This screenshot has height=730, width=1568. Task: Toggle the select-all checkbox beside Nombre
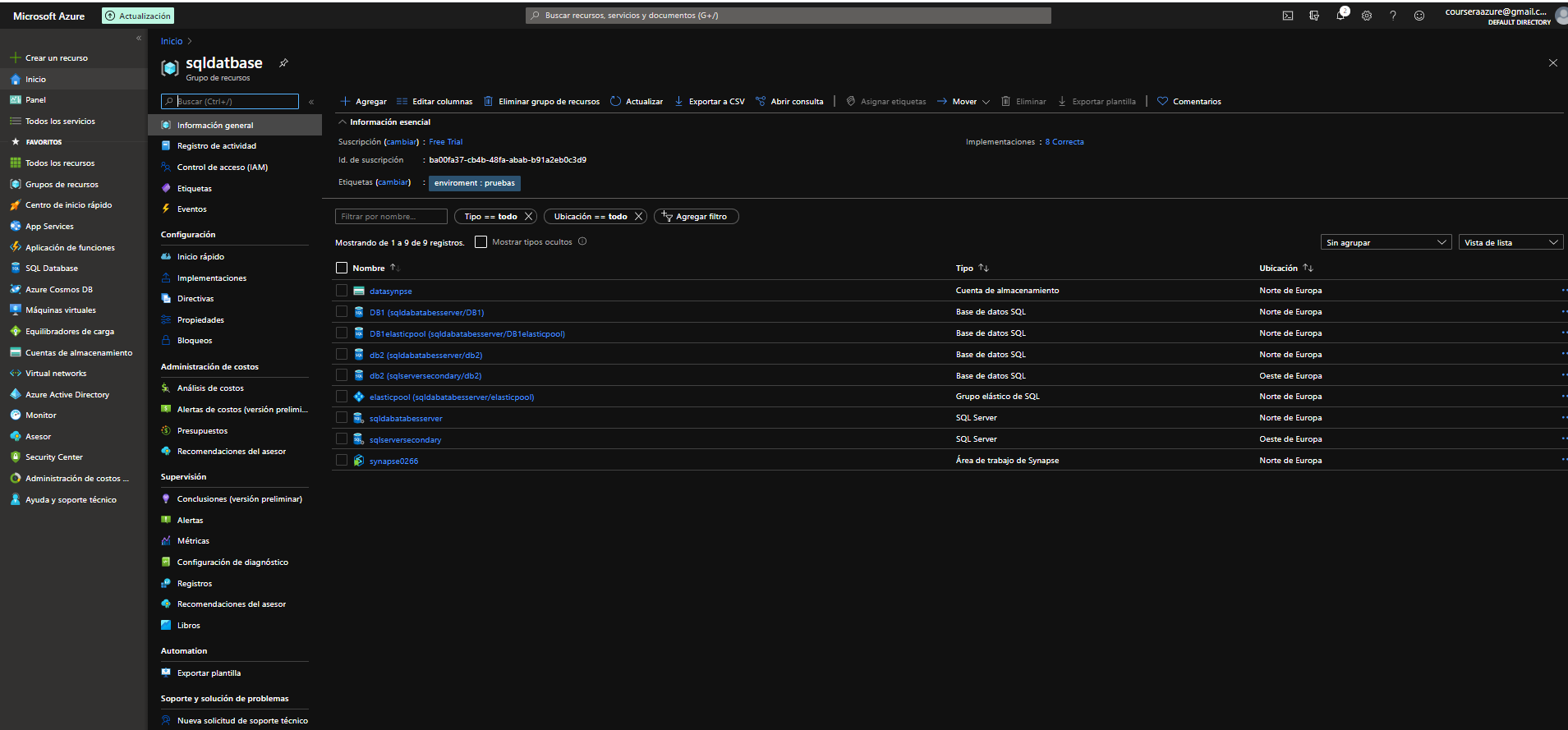coord(342,268)
